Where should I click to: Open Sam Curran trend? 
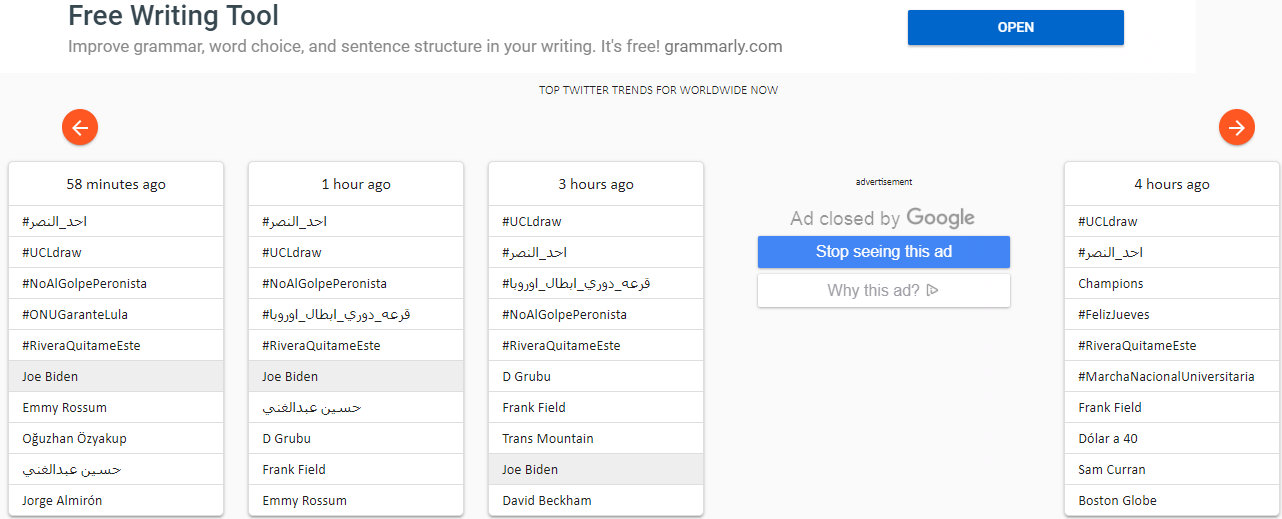click(x=1172, y=469)
